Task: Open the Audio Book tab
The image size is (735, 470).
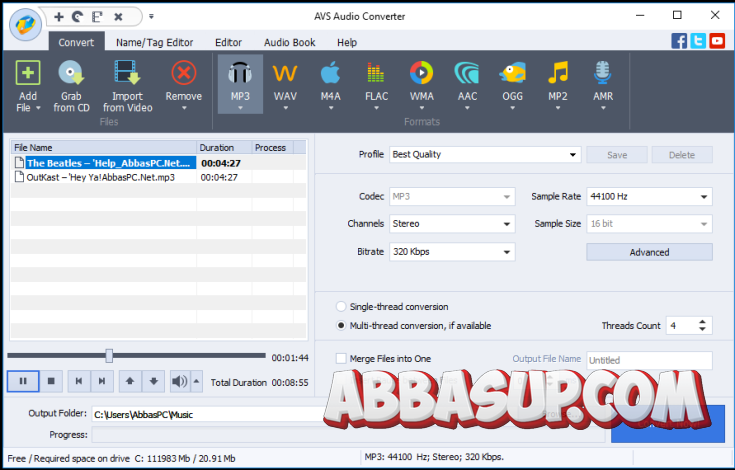Action: click(x=289, y=42)
